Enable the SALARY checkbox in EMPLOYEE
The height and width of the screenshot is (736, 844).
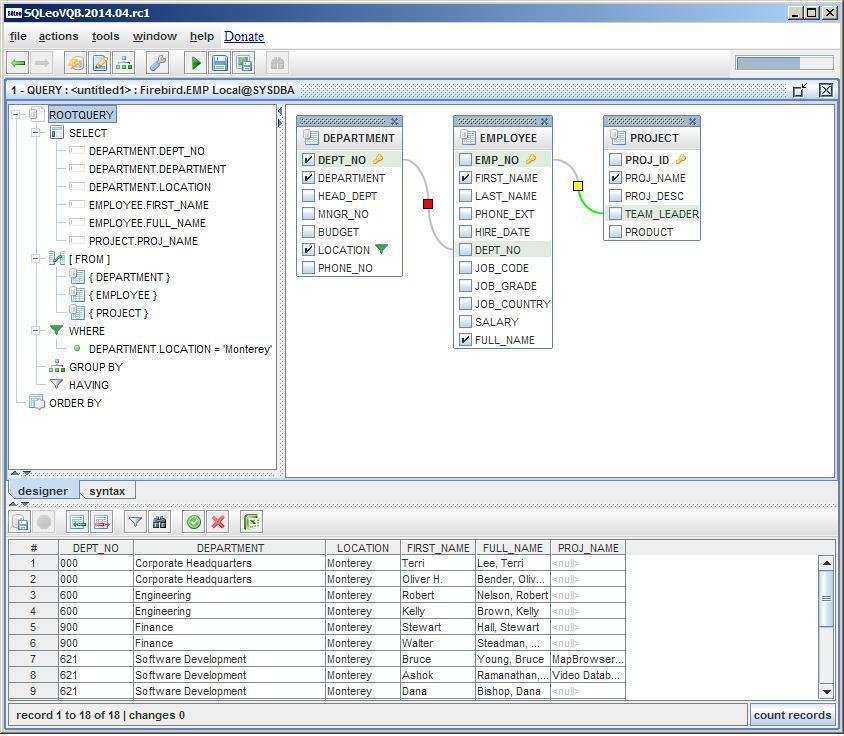(x=465, y=321)
